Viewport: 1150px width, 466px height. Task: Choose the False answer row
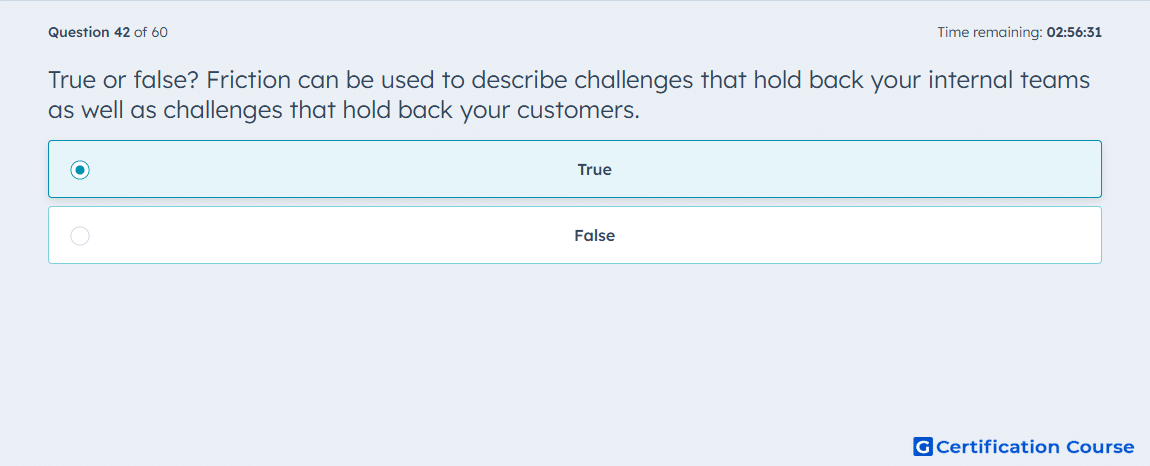575,235
